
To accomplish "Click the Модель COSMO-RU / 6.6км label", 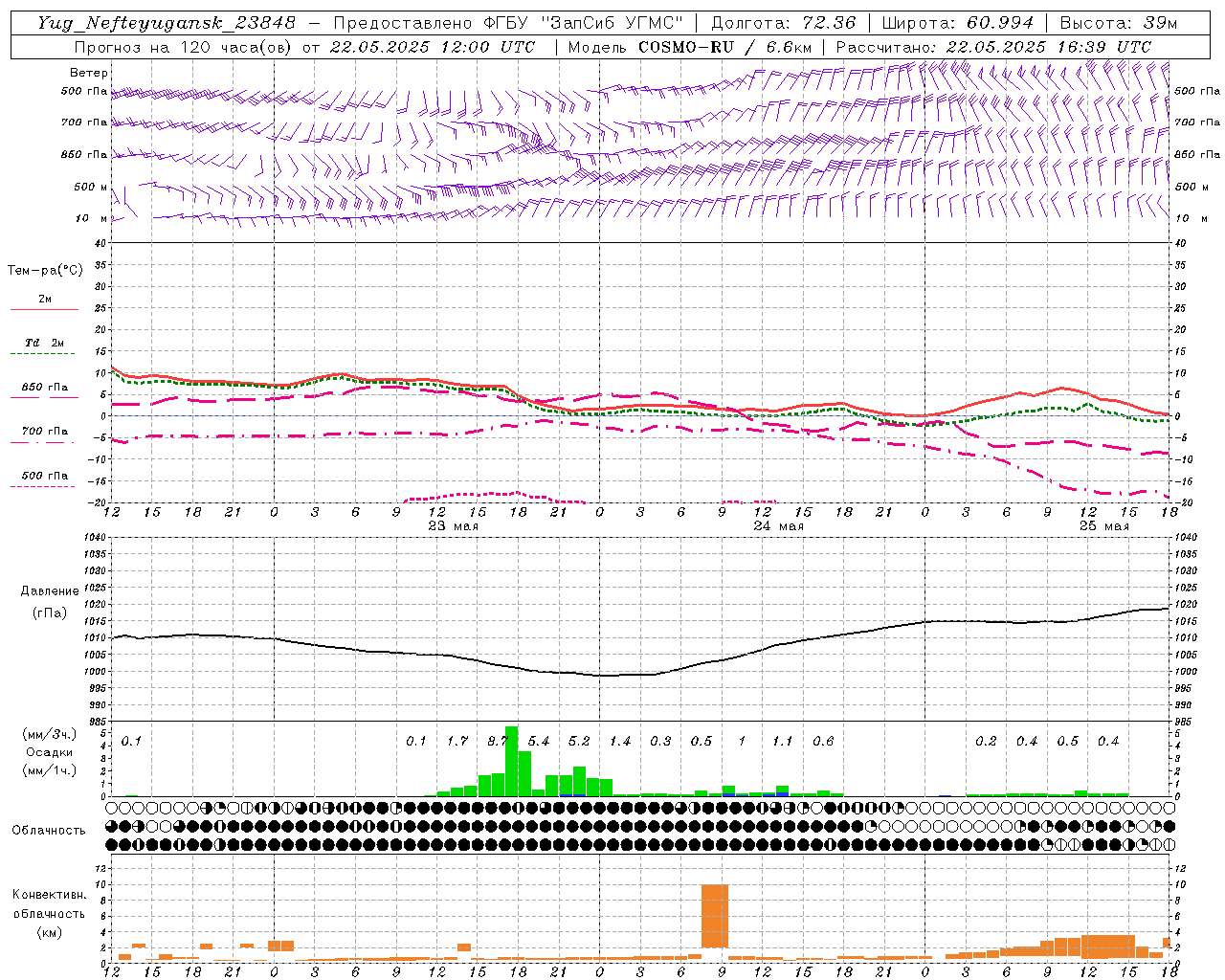I will (x=690, y=47).
